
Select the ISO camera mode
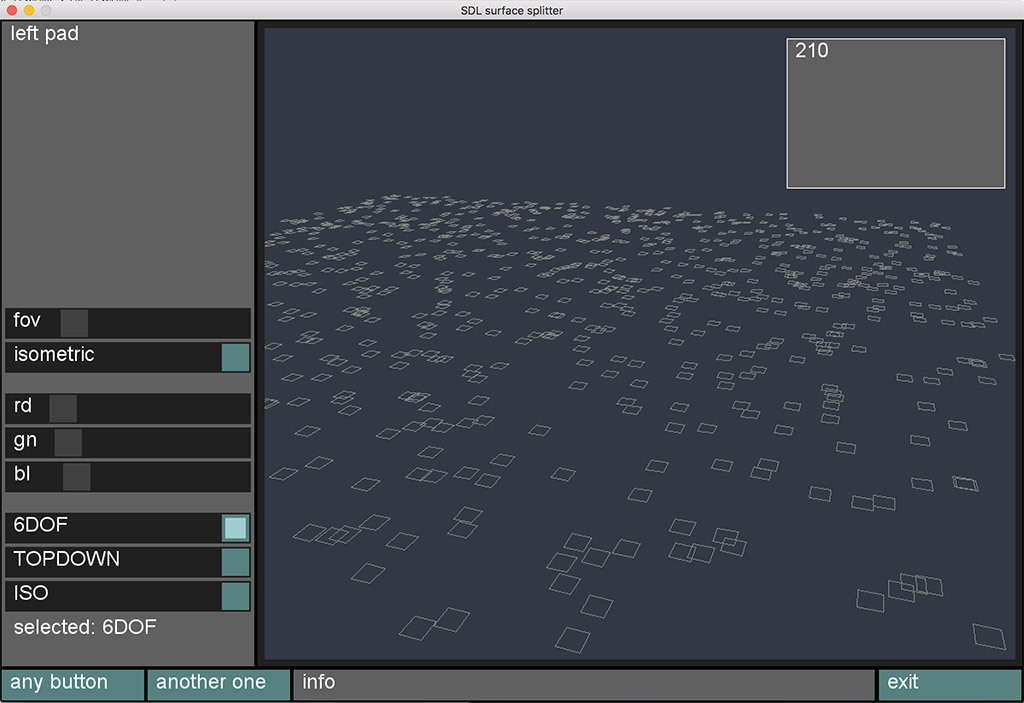tap(235, 596)
